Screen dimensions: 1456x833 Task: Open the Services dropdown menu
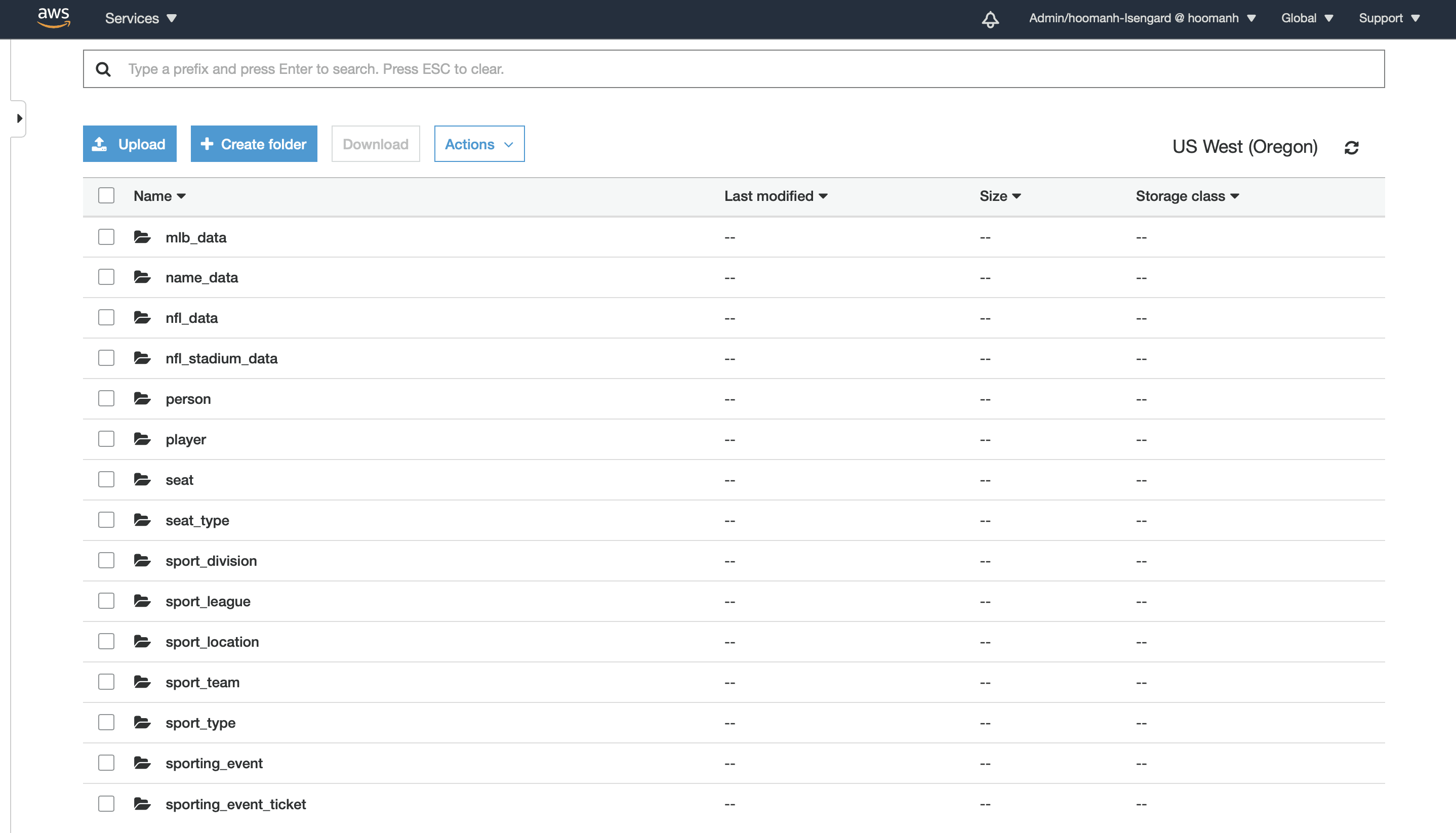point(141,18)
